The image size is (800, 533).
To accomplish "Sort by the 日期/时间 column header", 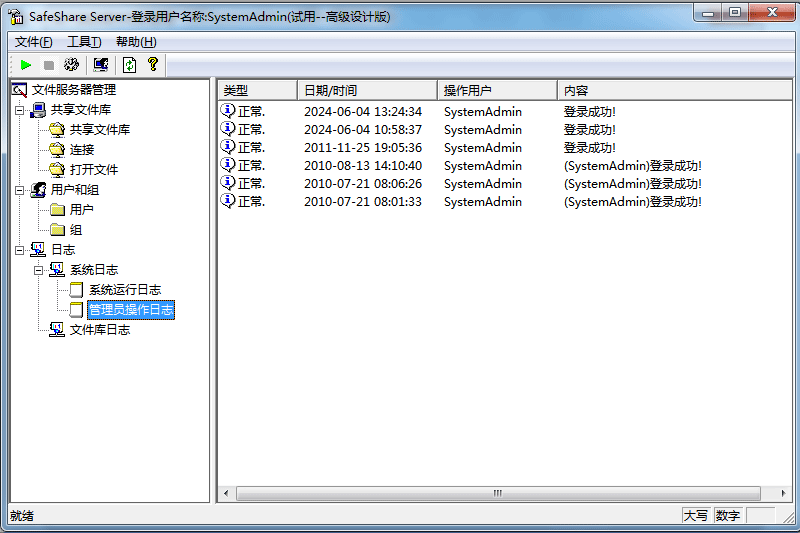I will [x=367, y=91].
